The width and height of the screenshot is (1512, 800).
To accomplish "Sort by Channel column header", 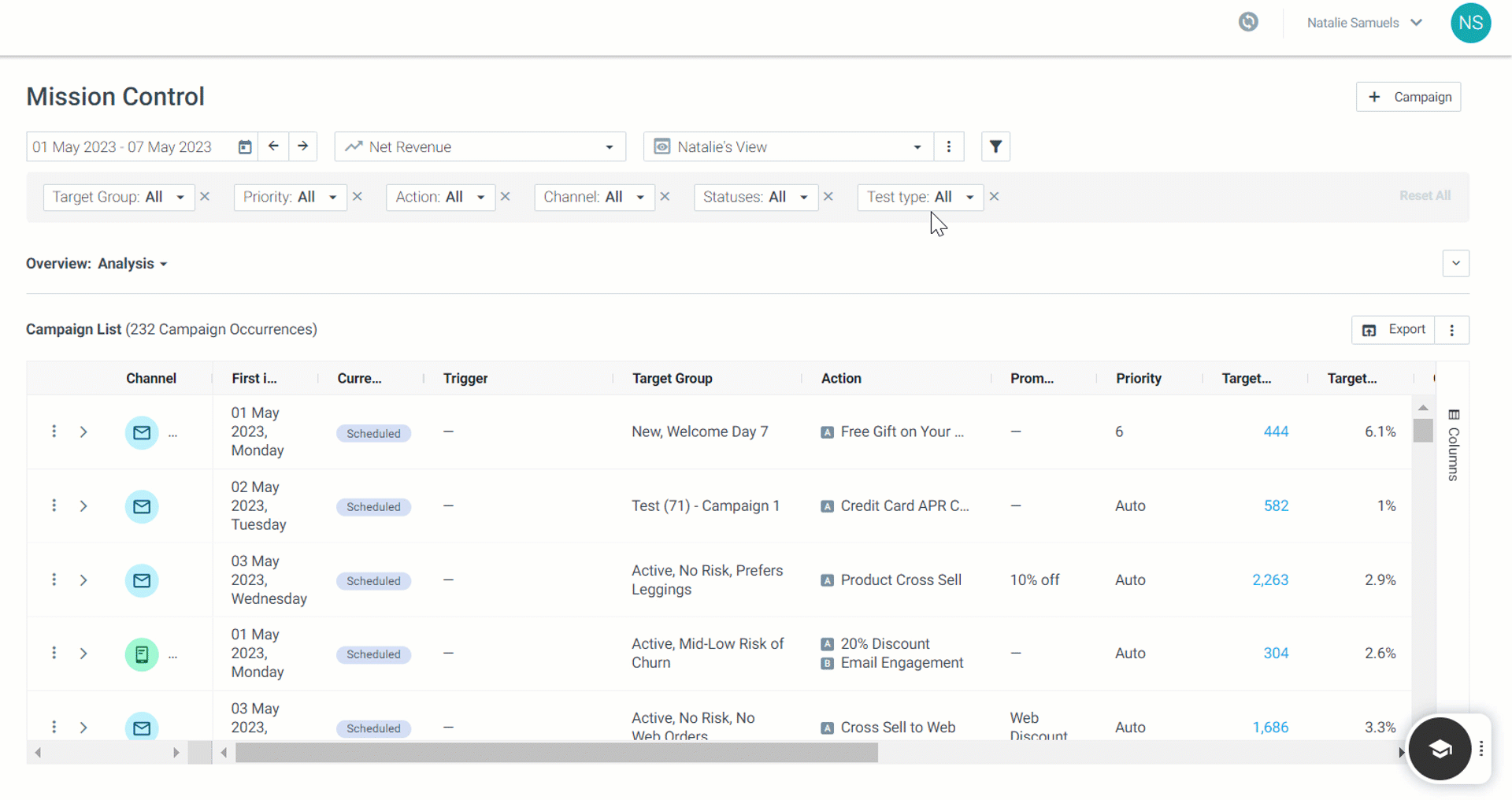I will point(151,379).
